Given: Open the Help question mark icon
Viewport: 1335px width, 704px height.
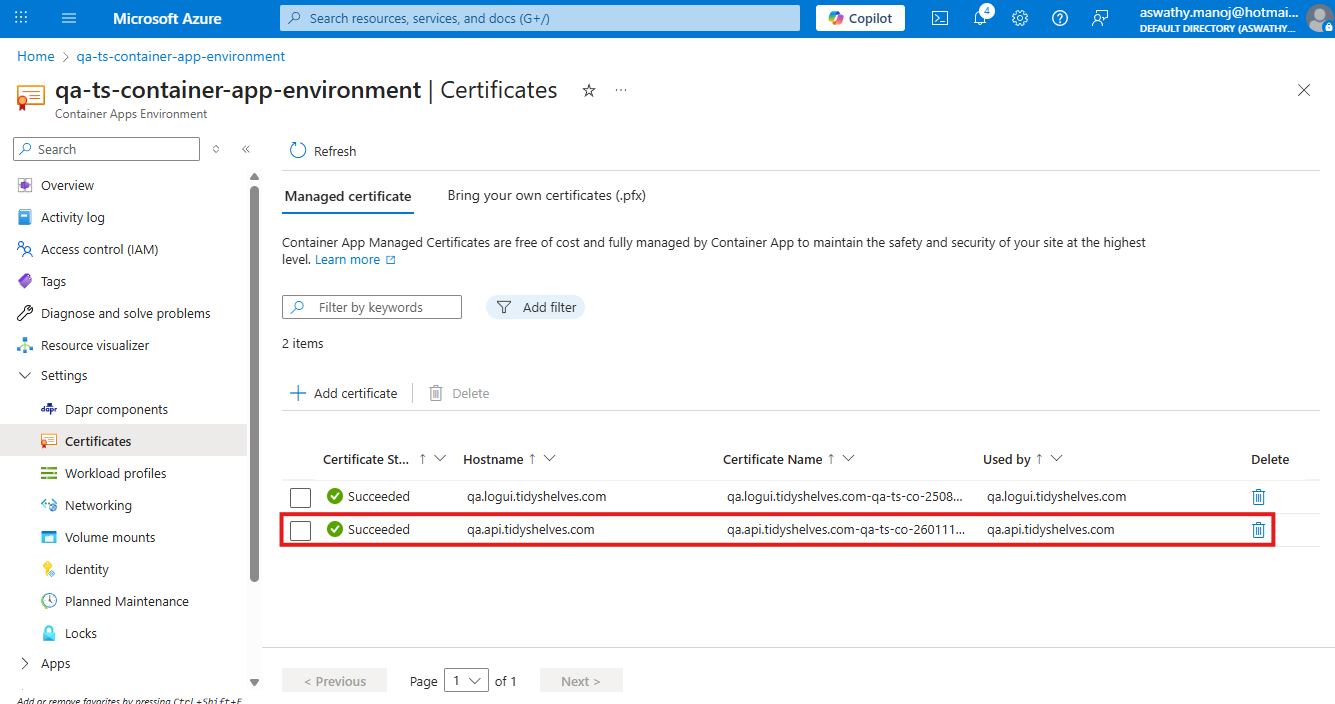Looking at the screenshot, I should (x=1060, y=18).
